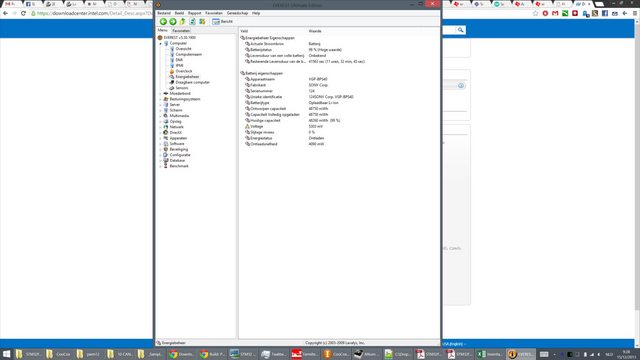This screenshot has width=640, height=360.
Task: Click the Draagbare computer laptop icon
Action: (x=172, y=82)
